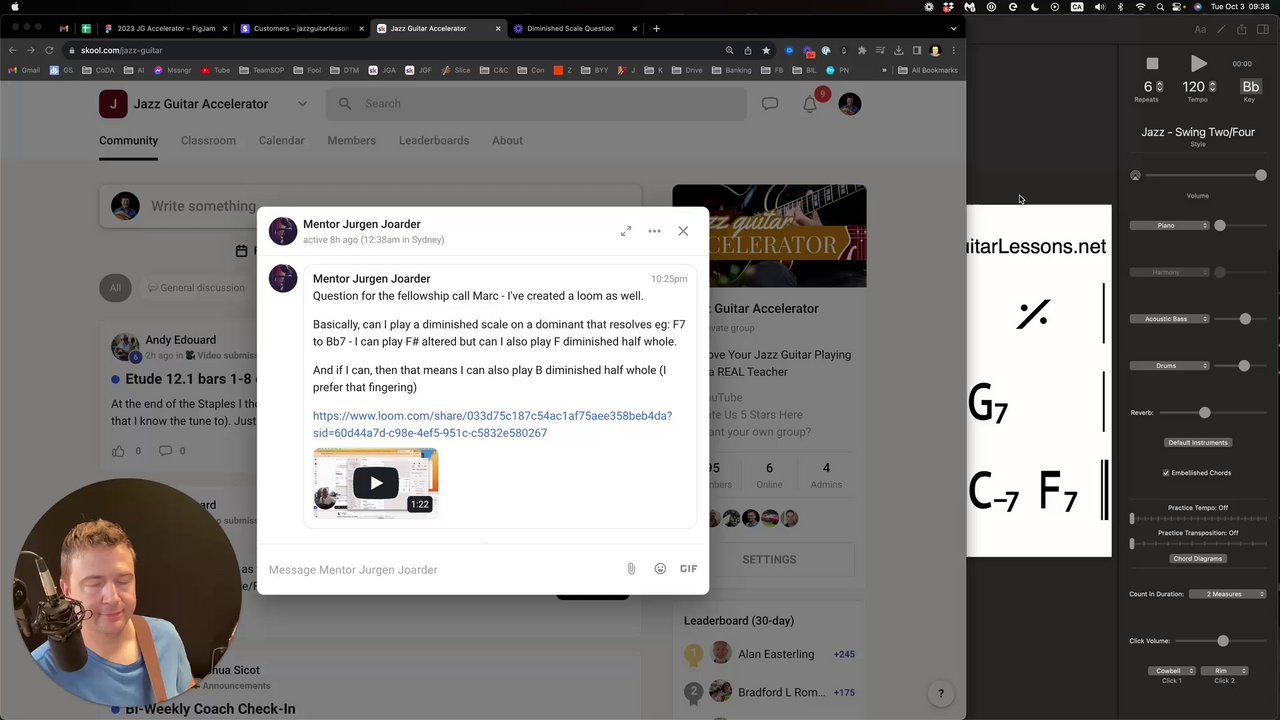Open the Bb key selector
This screenshot has width=1280, height=720.
pyautogui.click(x=1250, y=87)
